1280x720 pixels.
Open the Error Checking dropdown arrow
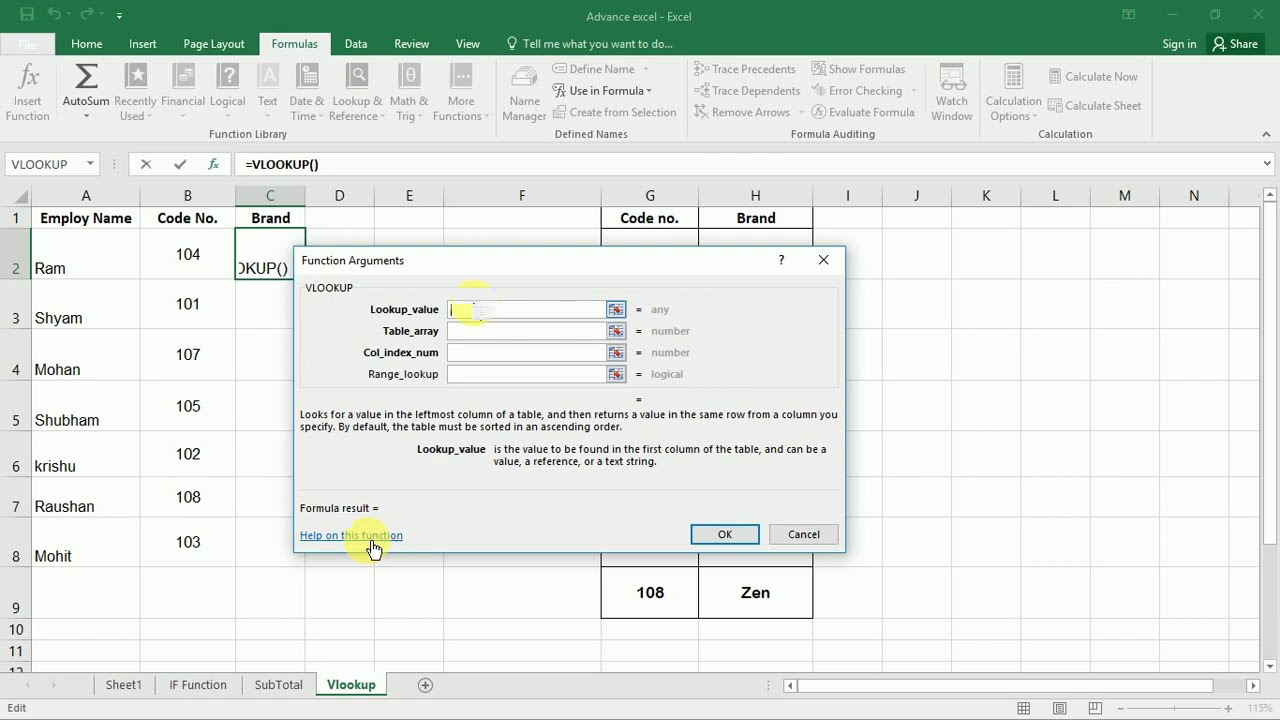tap(914, 91)
